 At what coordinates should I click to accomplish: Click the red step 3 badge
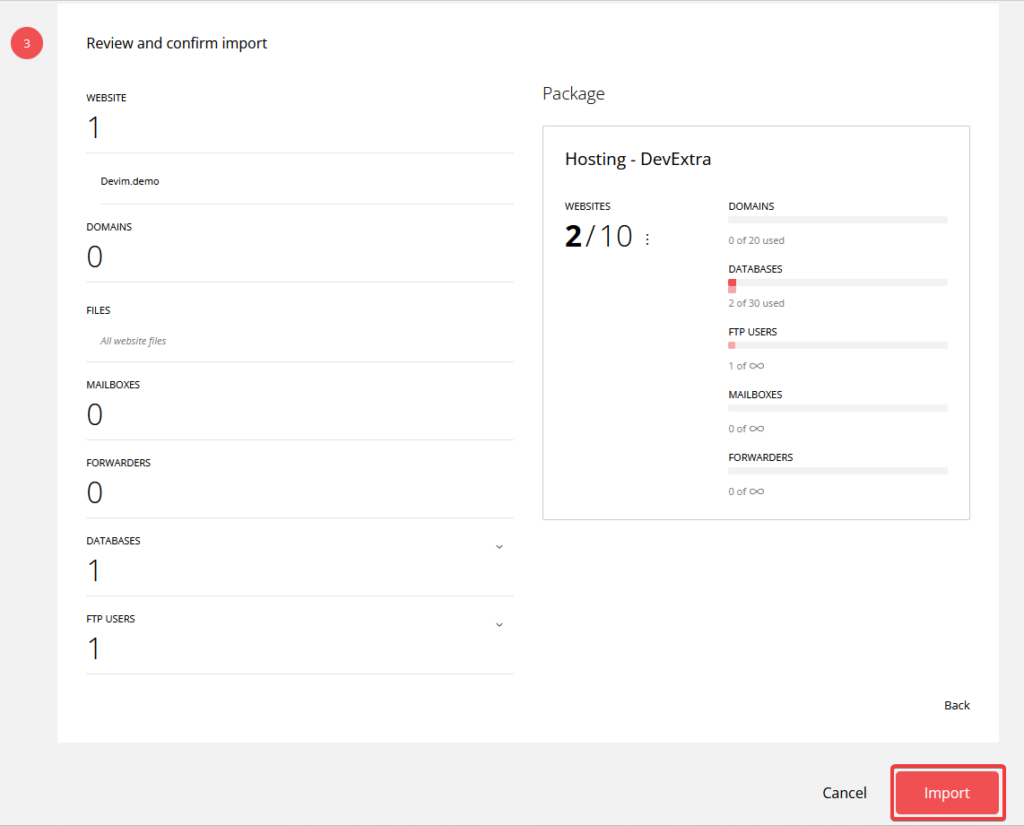click(x=27, y=44)
